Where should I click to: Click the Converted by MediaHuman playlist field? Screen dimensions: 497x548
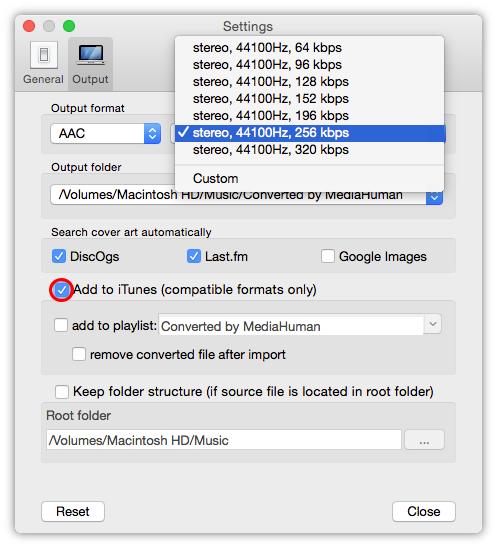pyautogui.click(x=291, y=325)
